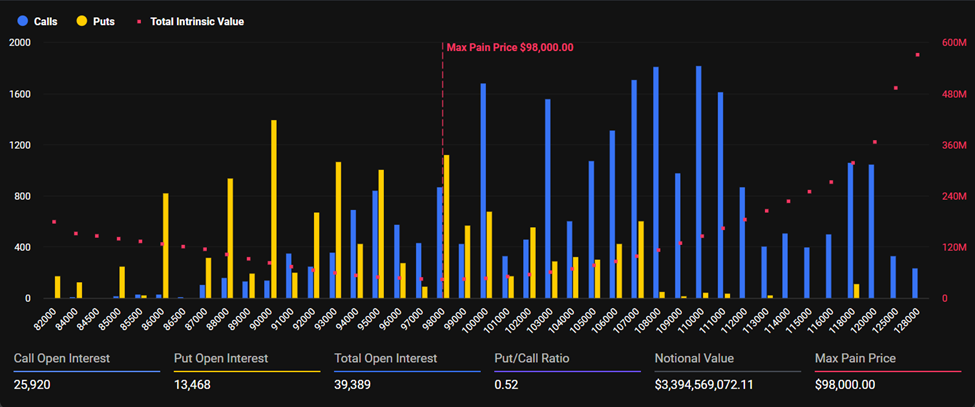
Task: Click the Call Open Interest heading
Action: coord(62,359)
